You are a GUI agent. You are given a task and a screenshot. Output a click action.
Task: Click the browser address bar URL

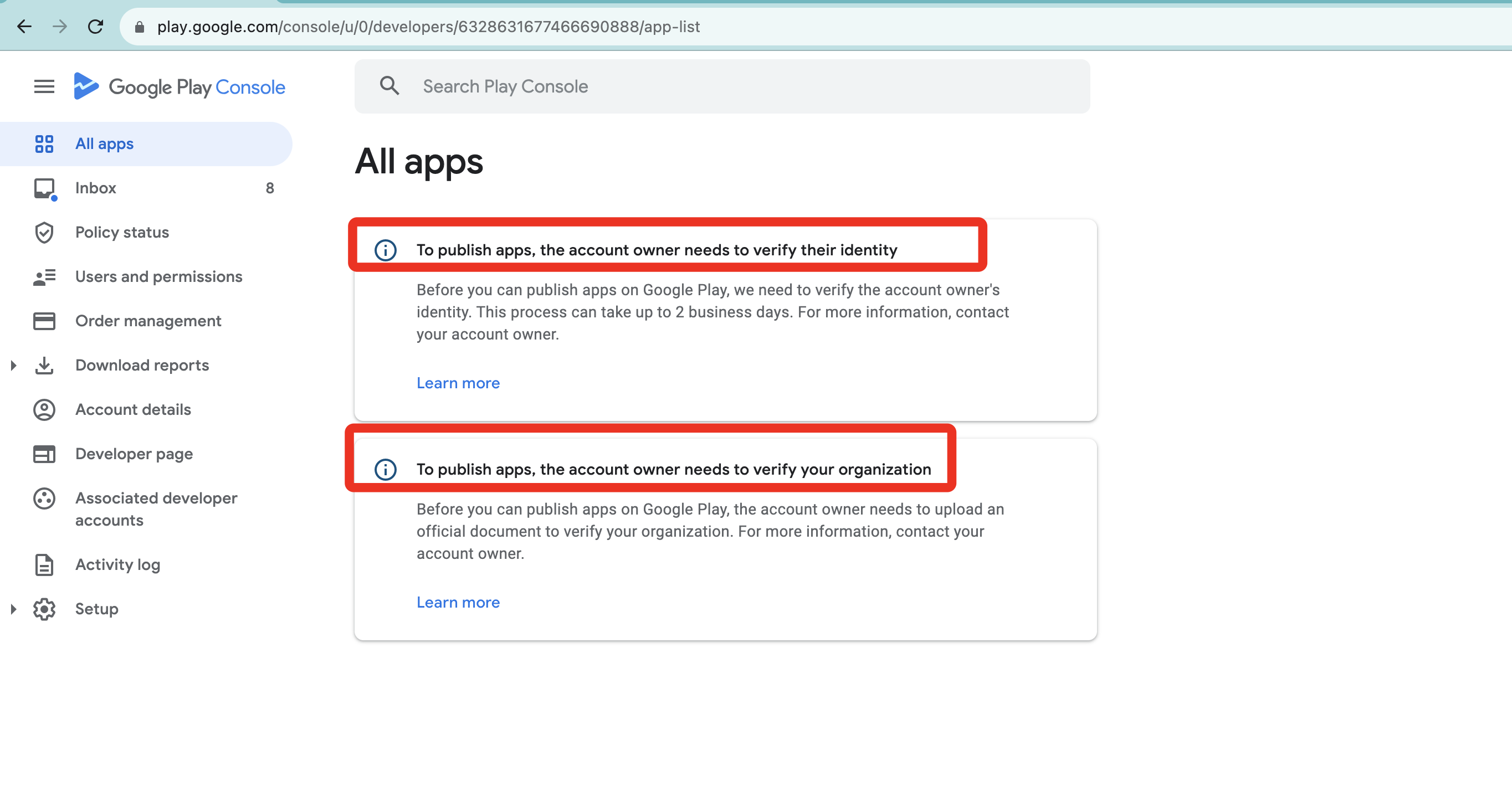point(428,27)
